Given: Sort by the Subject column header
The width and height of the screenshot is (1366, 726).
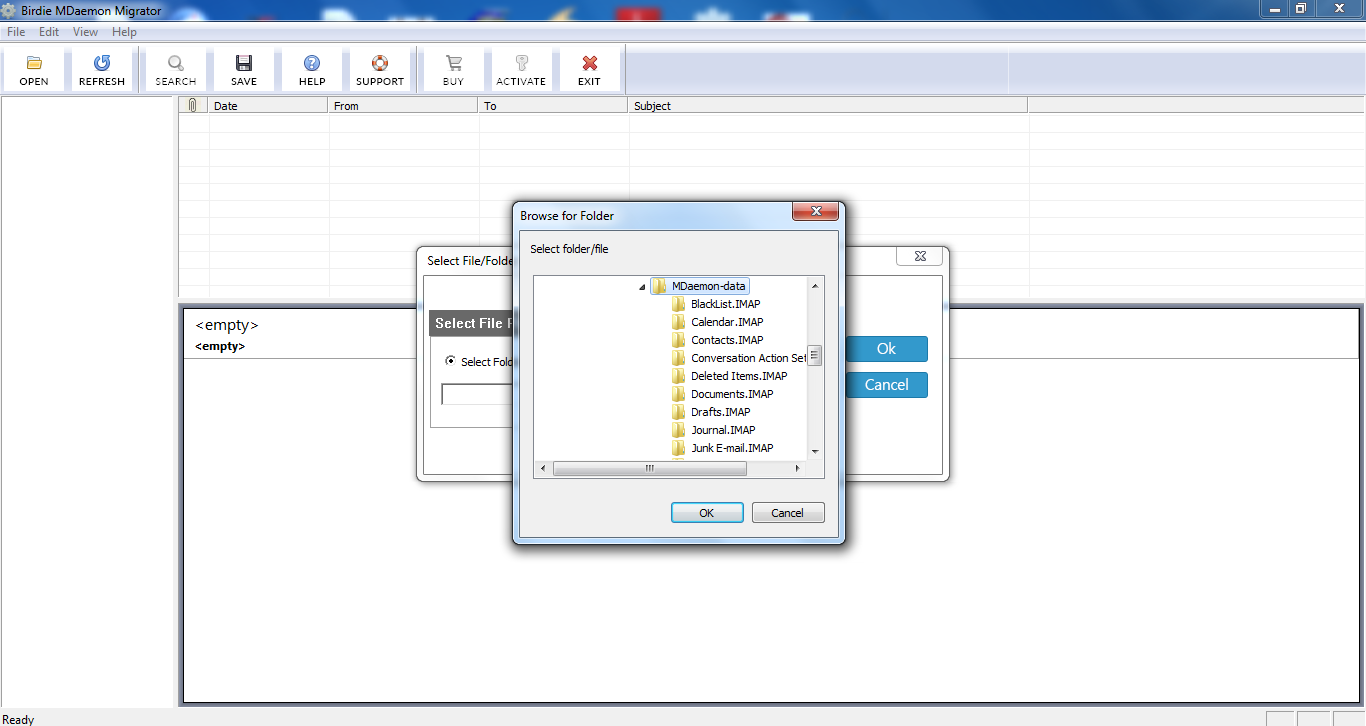Looking at the screenshot, I should click(x=829, y=105).
